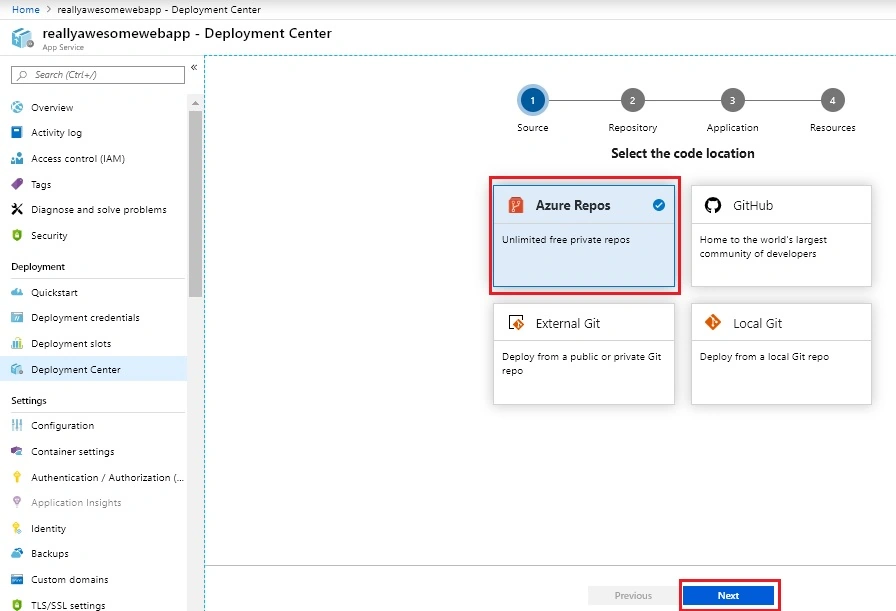
Task: Click step 4 Resources circle
Action: click(x=833, y=100)
